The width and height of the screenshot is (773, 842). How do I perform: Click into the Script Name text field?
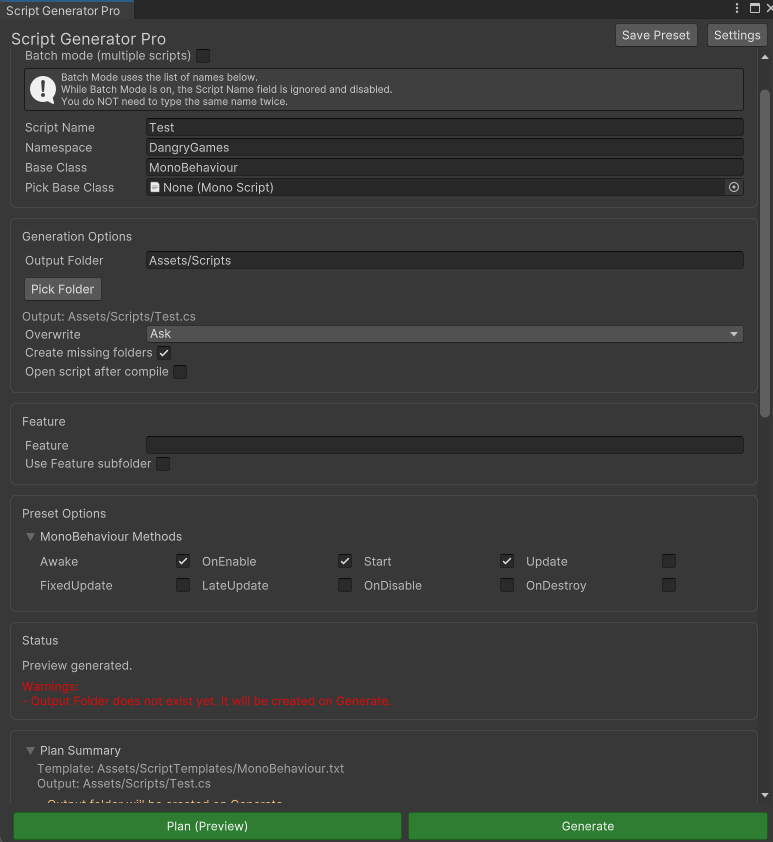tap(444, 127)
